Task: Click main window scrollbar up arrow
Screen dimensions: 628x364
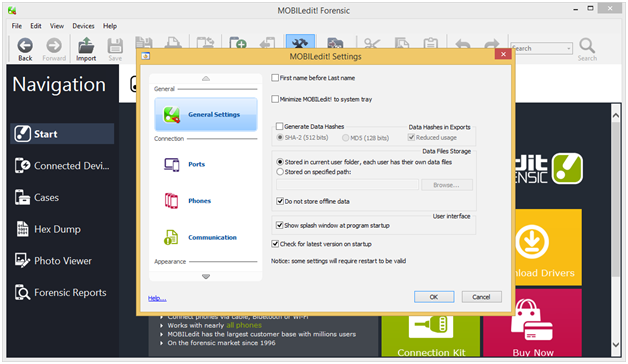Action: pyautogui.click(x=616, y=115)
